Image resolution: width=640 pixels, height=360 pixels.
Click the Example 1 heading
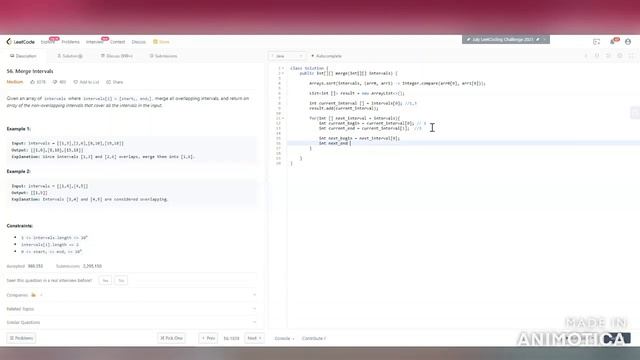19,129
